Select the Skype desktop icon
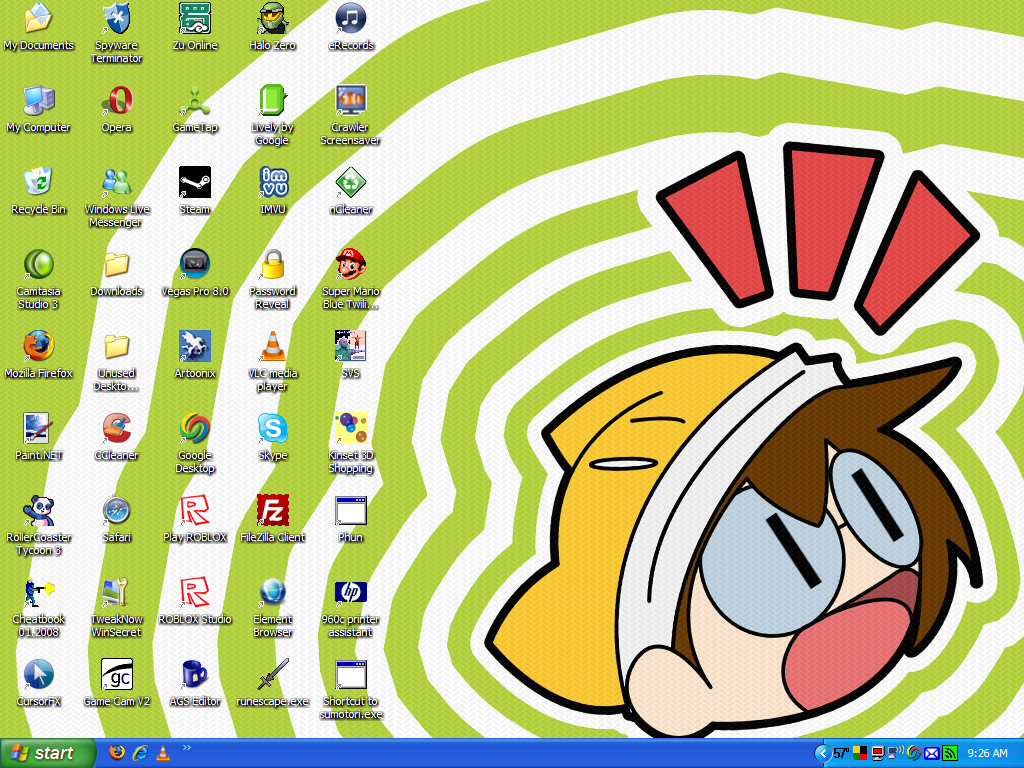This screenshot has width=1024, height=768. point(272,428)
